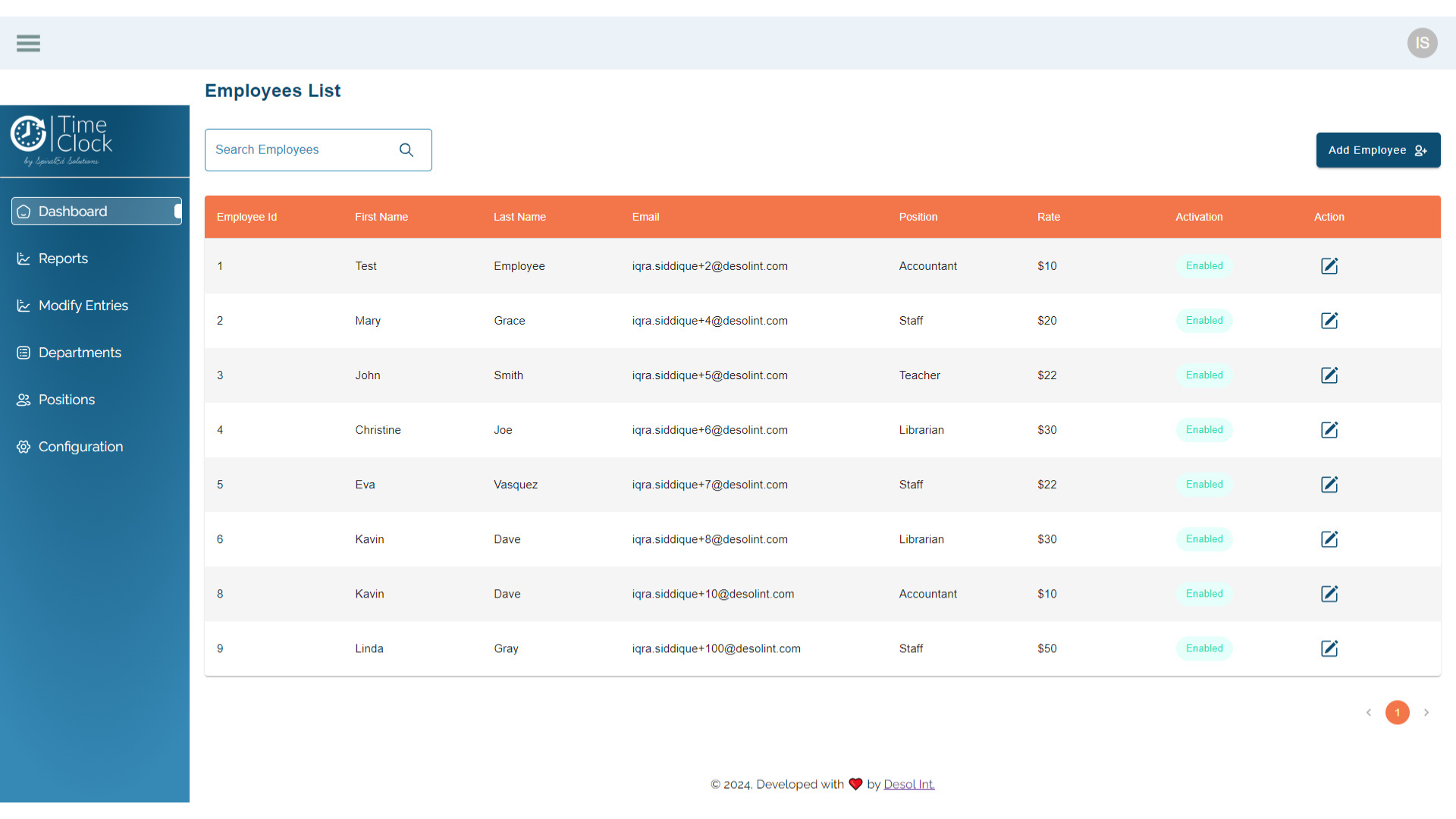The image size is (1456, 819).
Task: Click the IS user avatar
Action: click(1422, 43)
